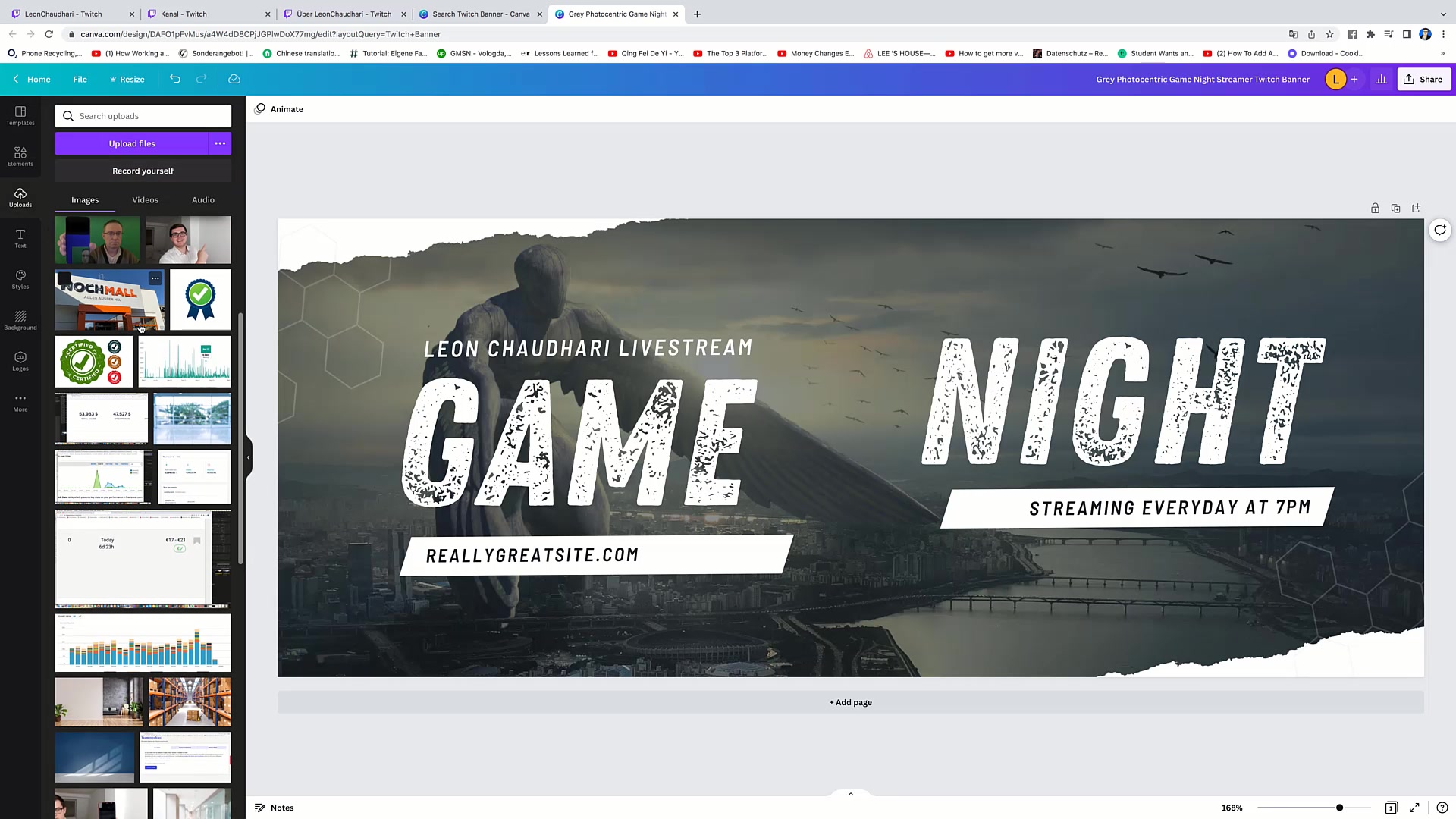1456x819 pixels.
Task: Open the Templates sidebar panel
Action: pyautogui.click(x=20, y=115)
